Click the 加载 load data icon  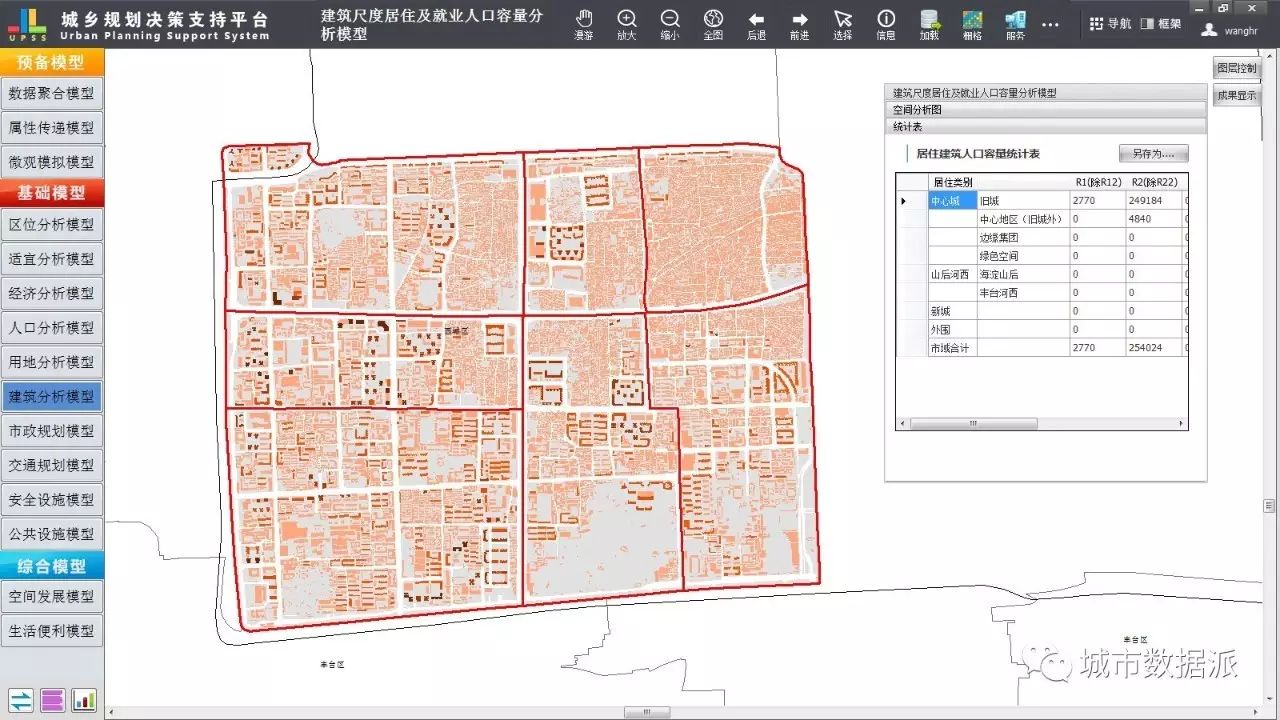(x=929, y=24)
